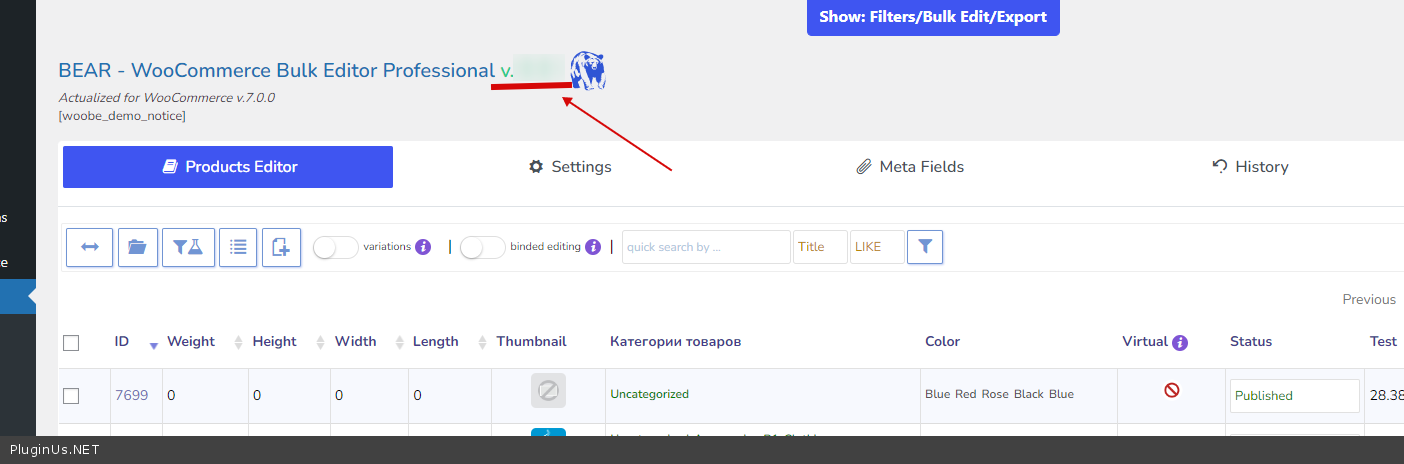
Task: Switch to the Settings tab
Action: [x=570, y=167]
